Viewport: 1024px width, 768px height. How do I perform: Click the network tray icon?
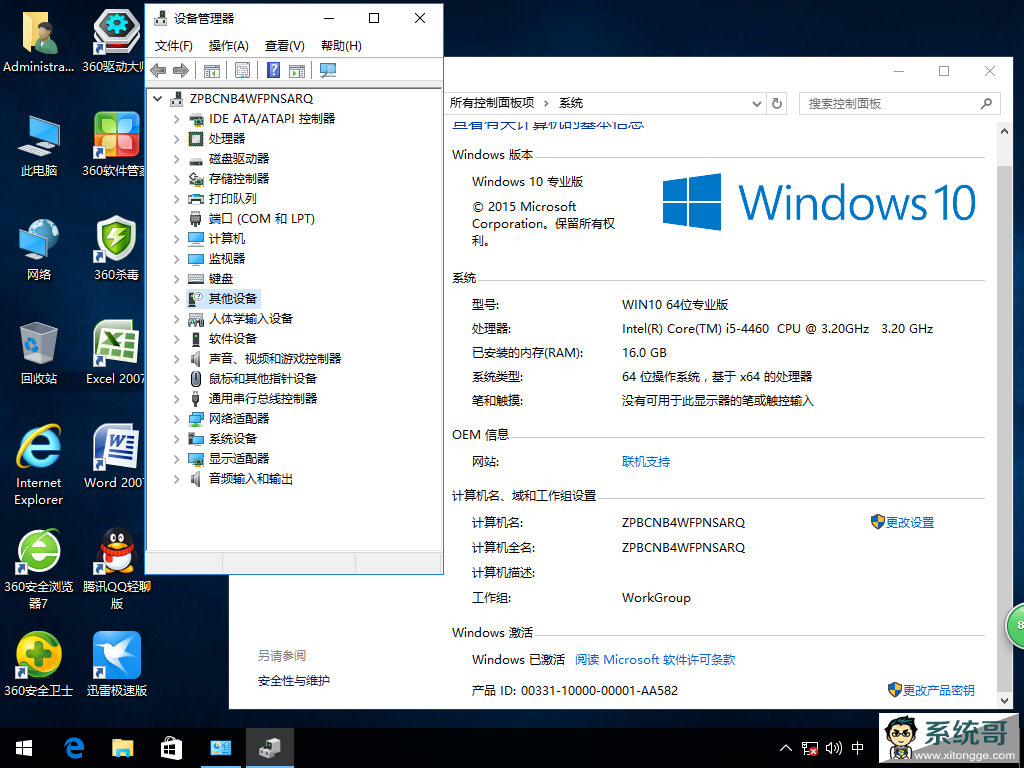(810, 748)
